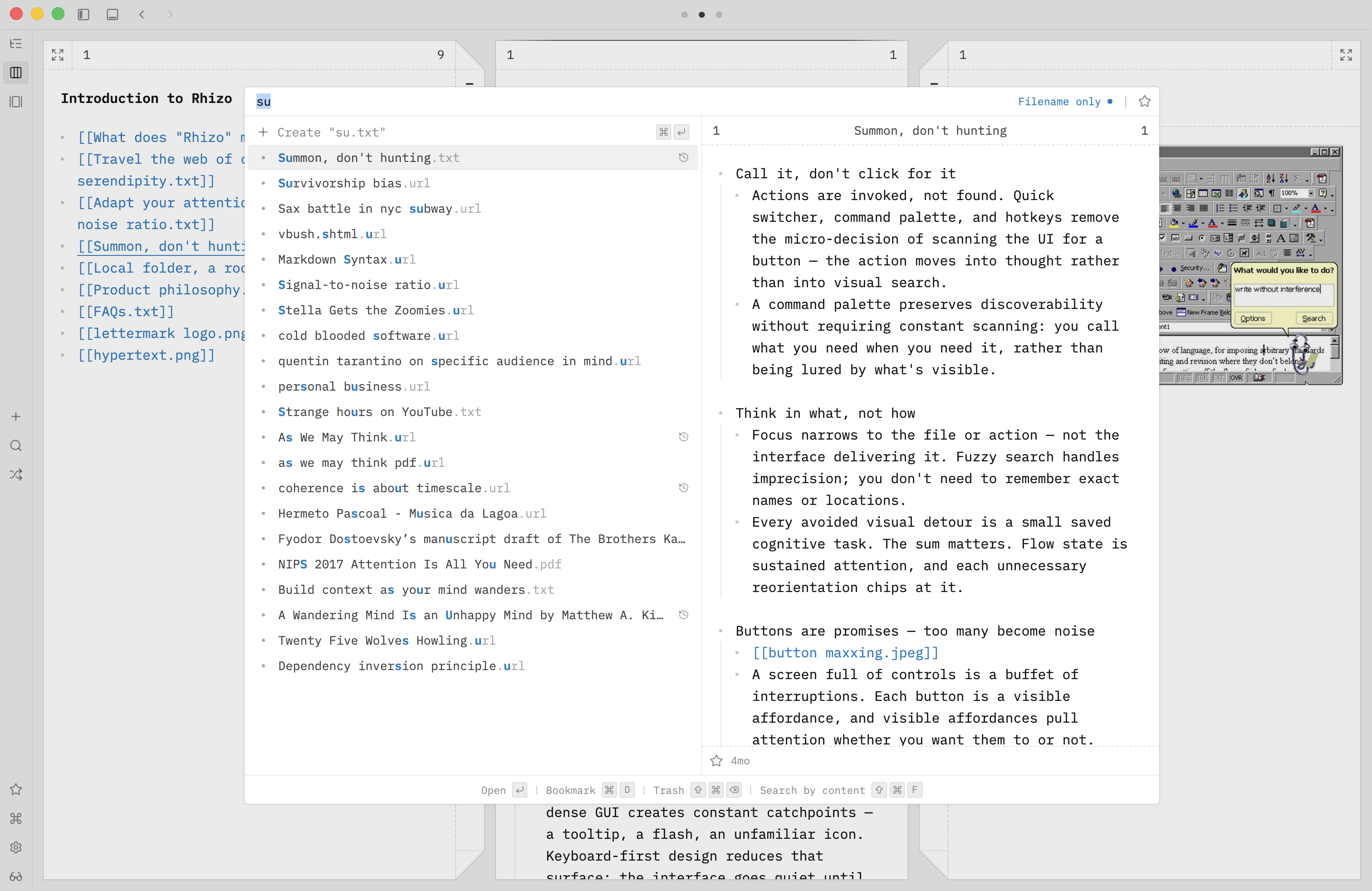Select Summon, don't hunting.txt result

(x=473, y=158)
